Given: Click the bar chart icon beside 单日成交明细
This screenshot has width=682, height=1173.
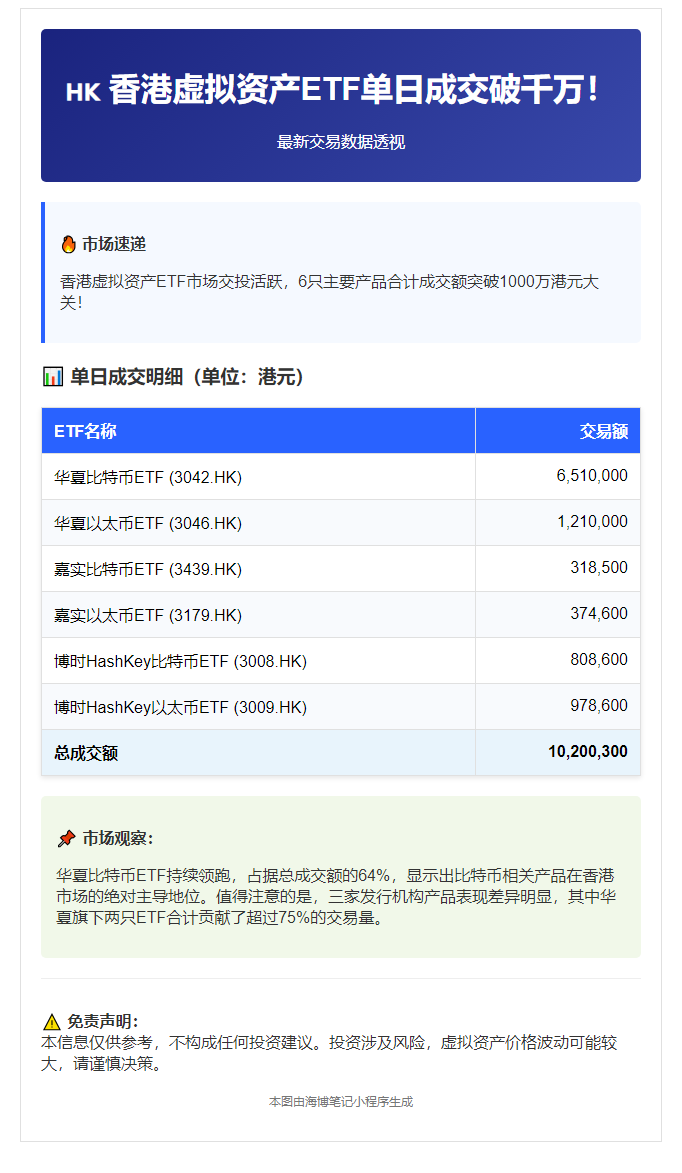Looking at the screenshot, I should (52, 376).
